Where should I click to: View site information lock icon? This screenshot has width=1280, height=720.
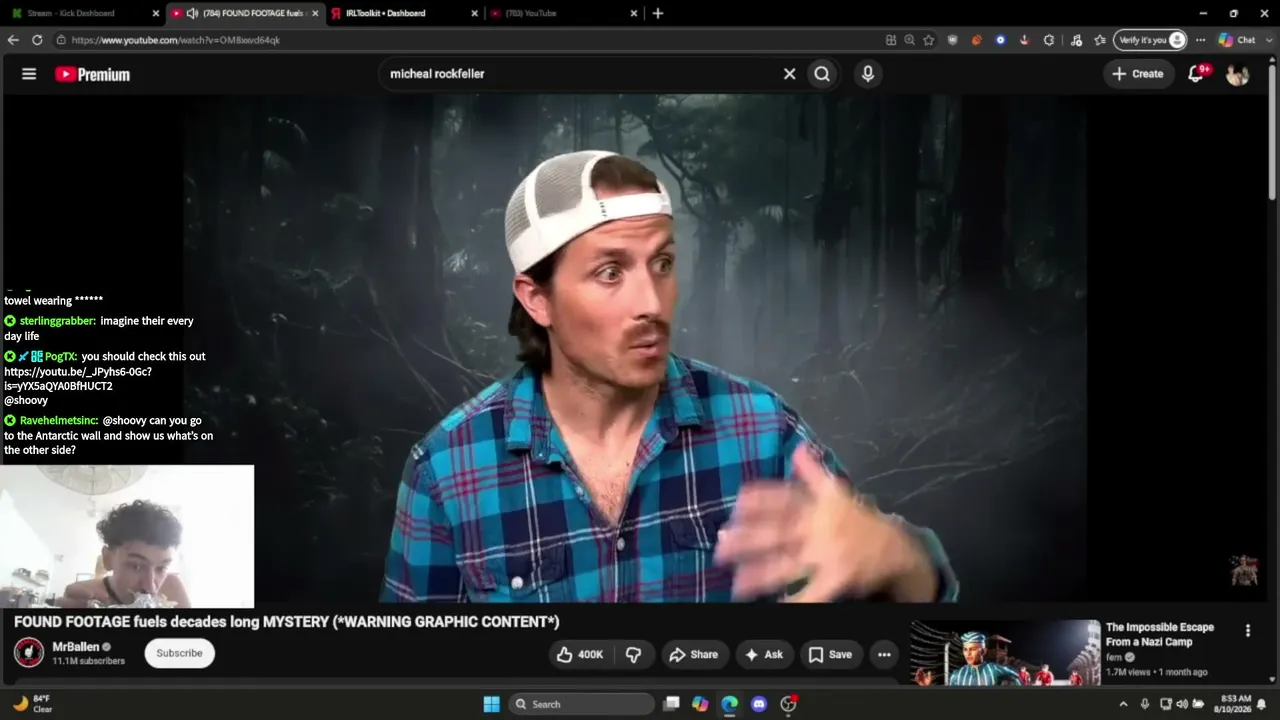pos(61,40)
